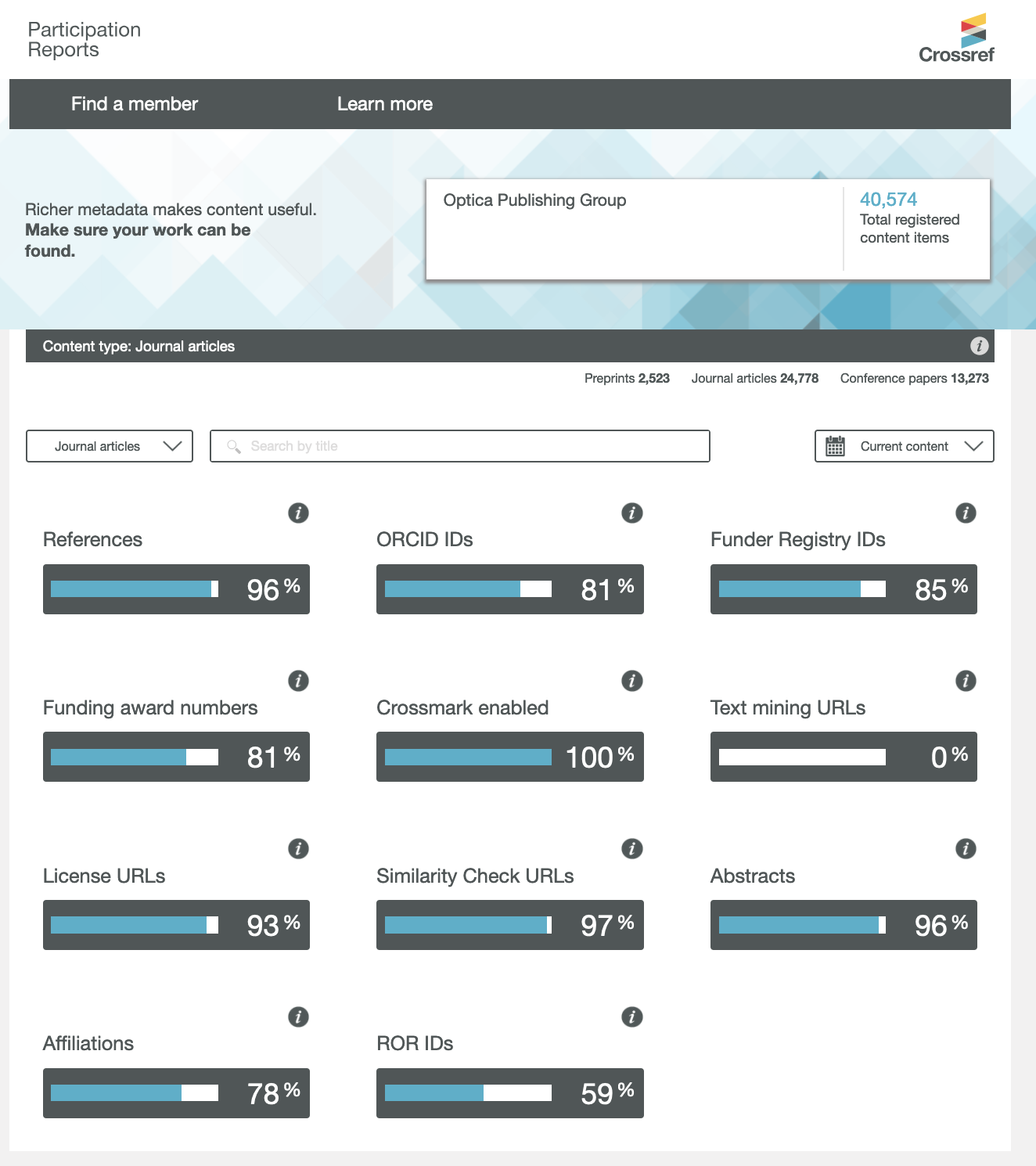Image resolution: width=1036 pixels, height=1166 pixels.
Task: Show info for License URLs
Action: point(298,849)
